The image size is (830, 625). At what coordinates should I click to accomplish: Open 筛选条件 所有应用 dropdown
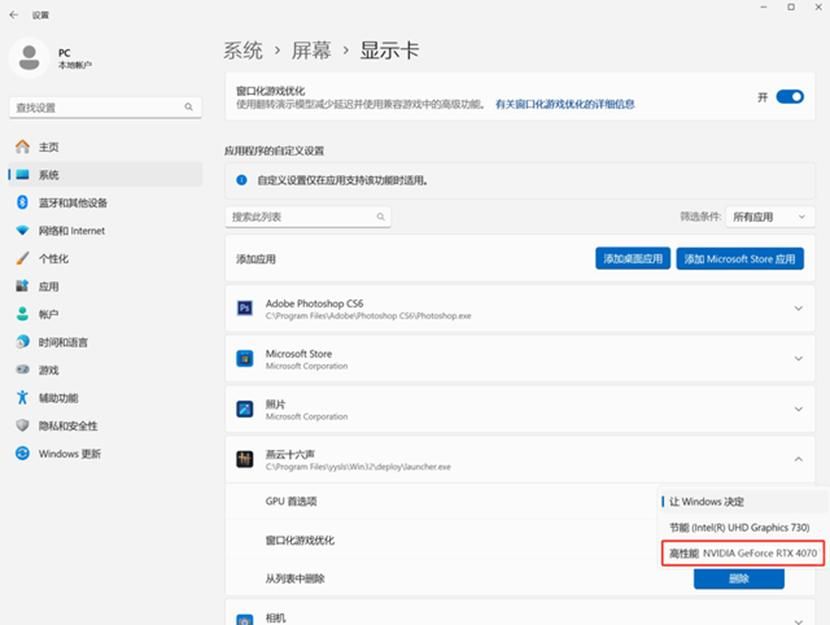click(x=770, y=216)
